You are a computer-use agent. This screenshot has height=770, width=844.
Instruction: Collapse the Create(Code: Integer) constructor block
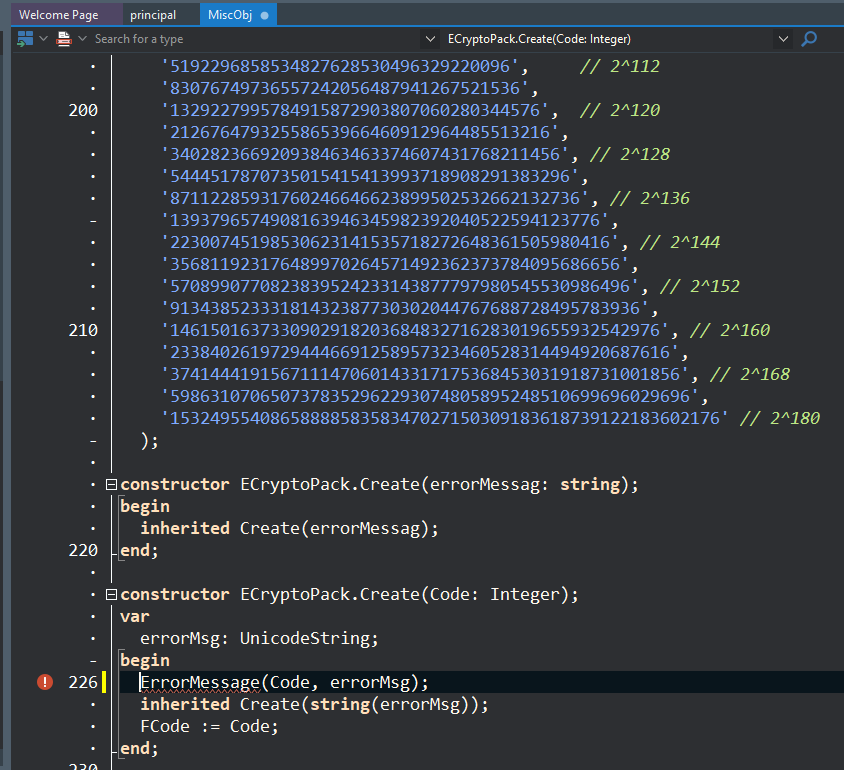pyautogui.click(x=111, y=595)
